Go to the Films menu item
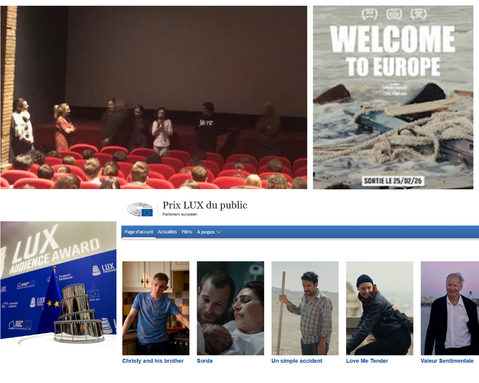The image size is (479, 383). tap(187, 232)
